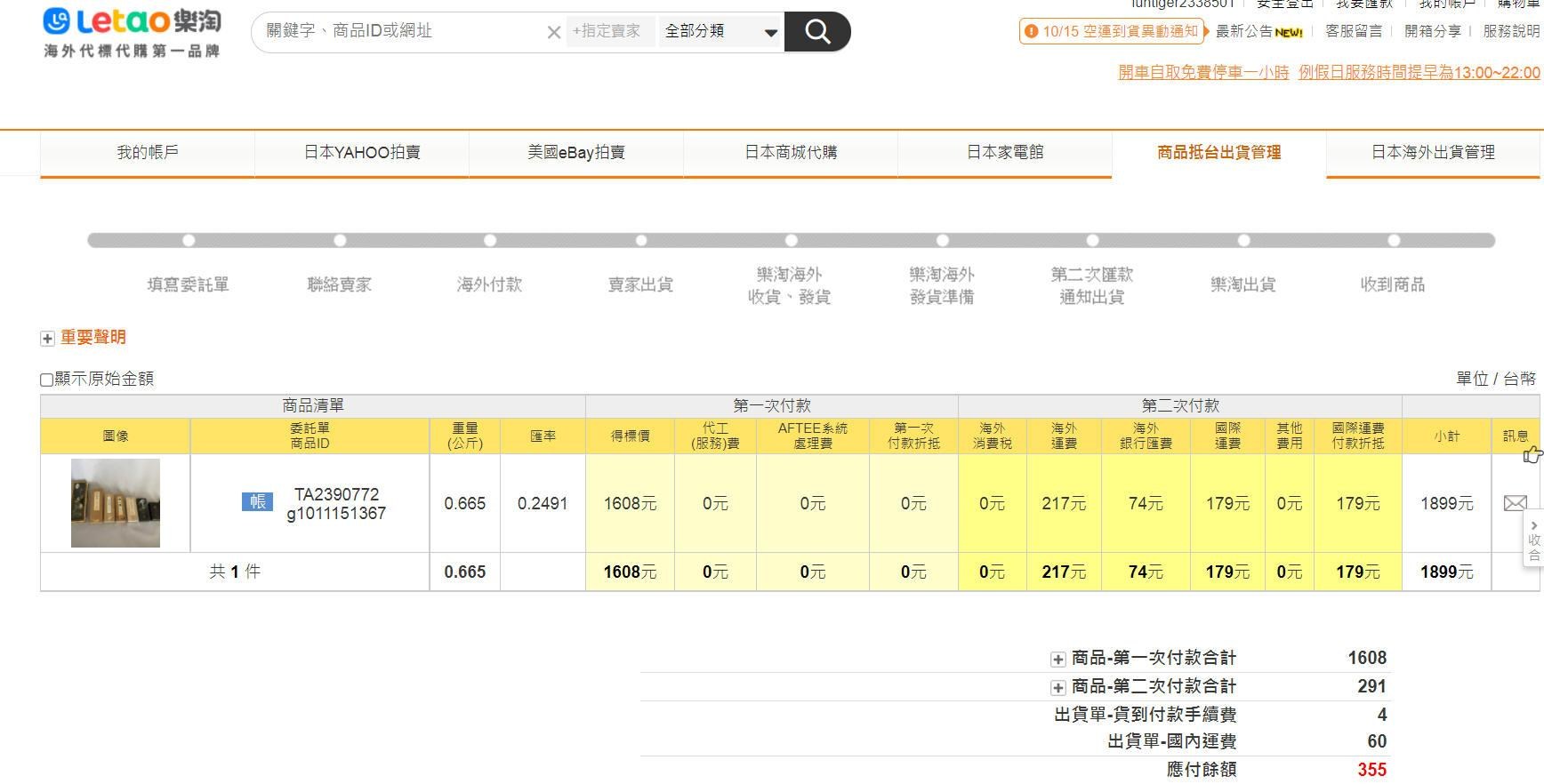Open the 日本海外出貨管理 tab

point(1432,153)
